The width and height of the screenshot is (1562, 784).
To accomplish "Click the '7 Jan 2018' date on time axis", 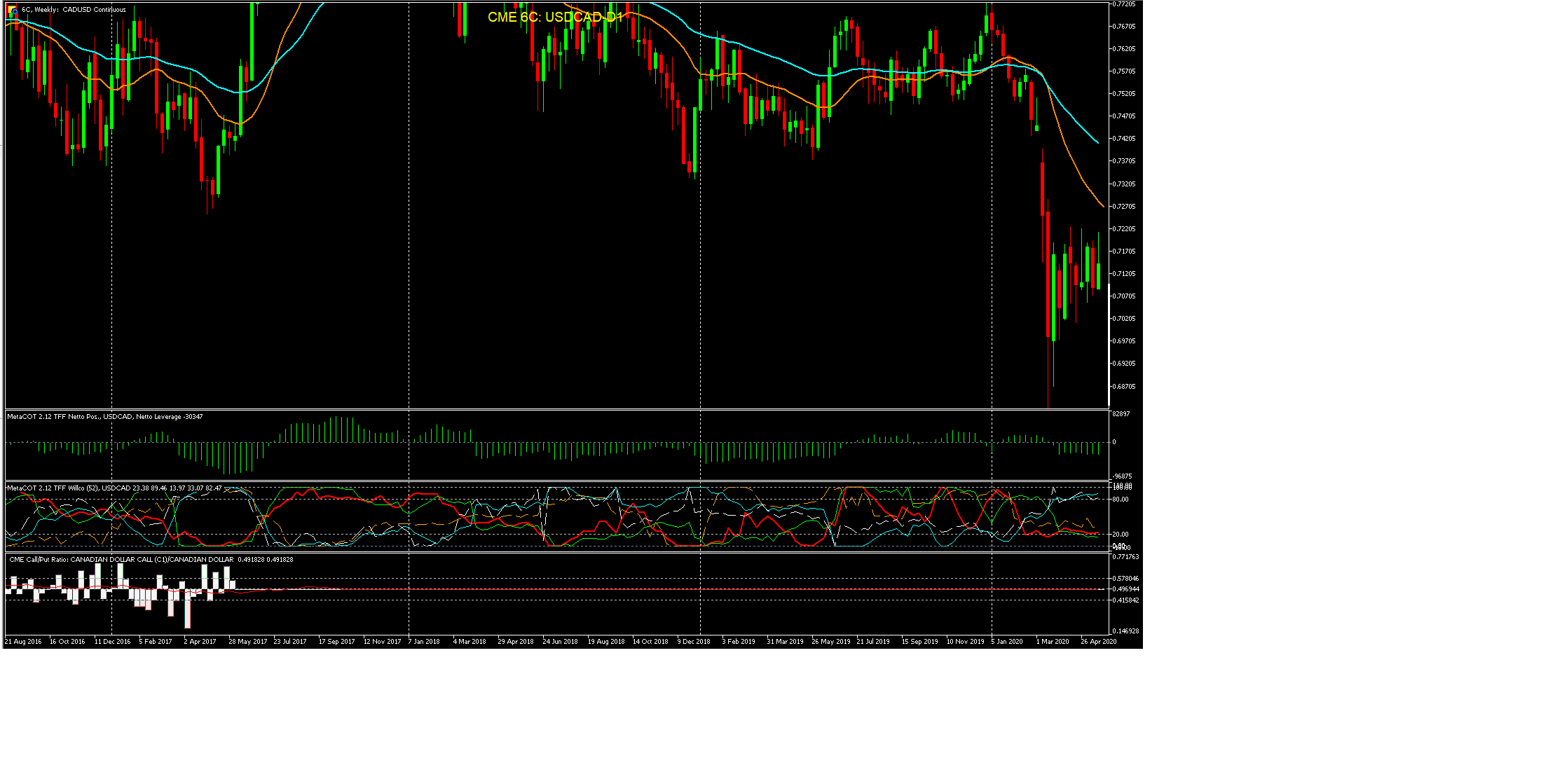I will click(424, 642).
